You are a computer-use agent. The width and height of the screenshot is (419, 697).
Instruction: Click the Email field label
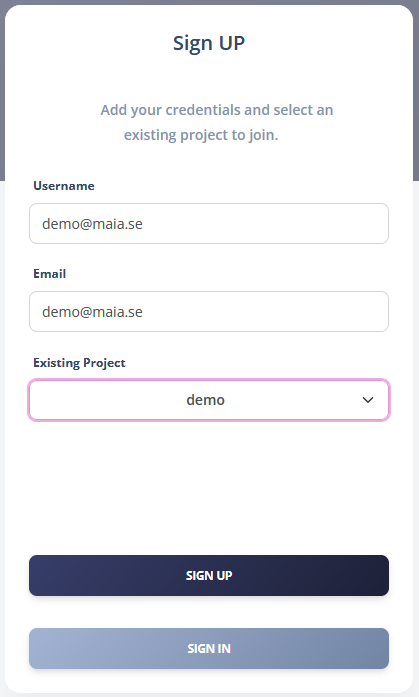[x=49, y=274]
